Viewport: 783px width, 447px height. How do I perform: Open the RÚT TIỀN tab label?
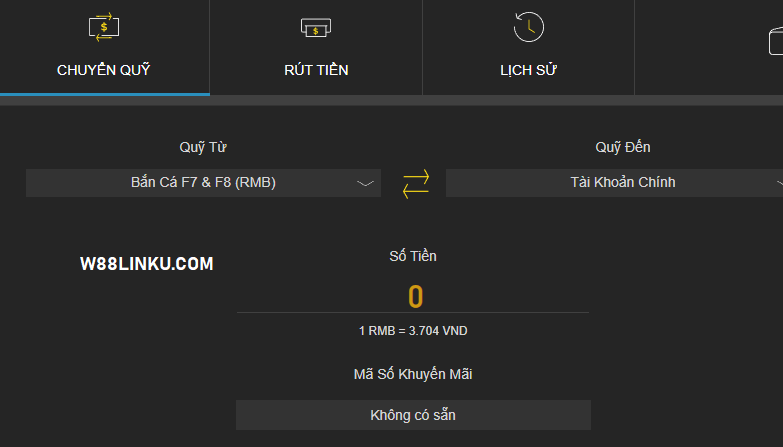click(x=316, y=70)
